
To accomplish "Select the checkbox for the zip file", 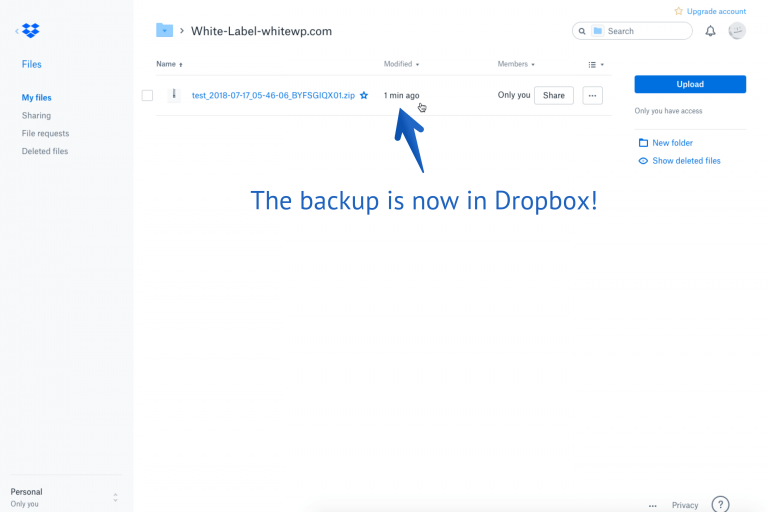I will pyautogui.click(x=147, y=96).
